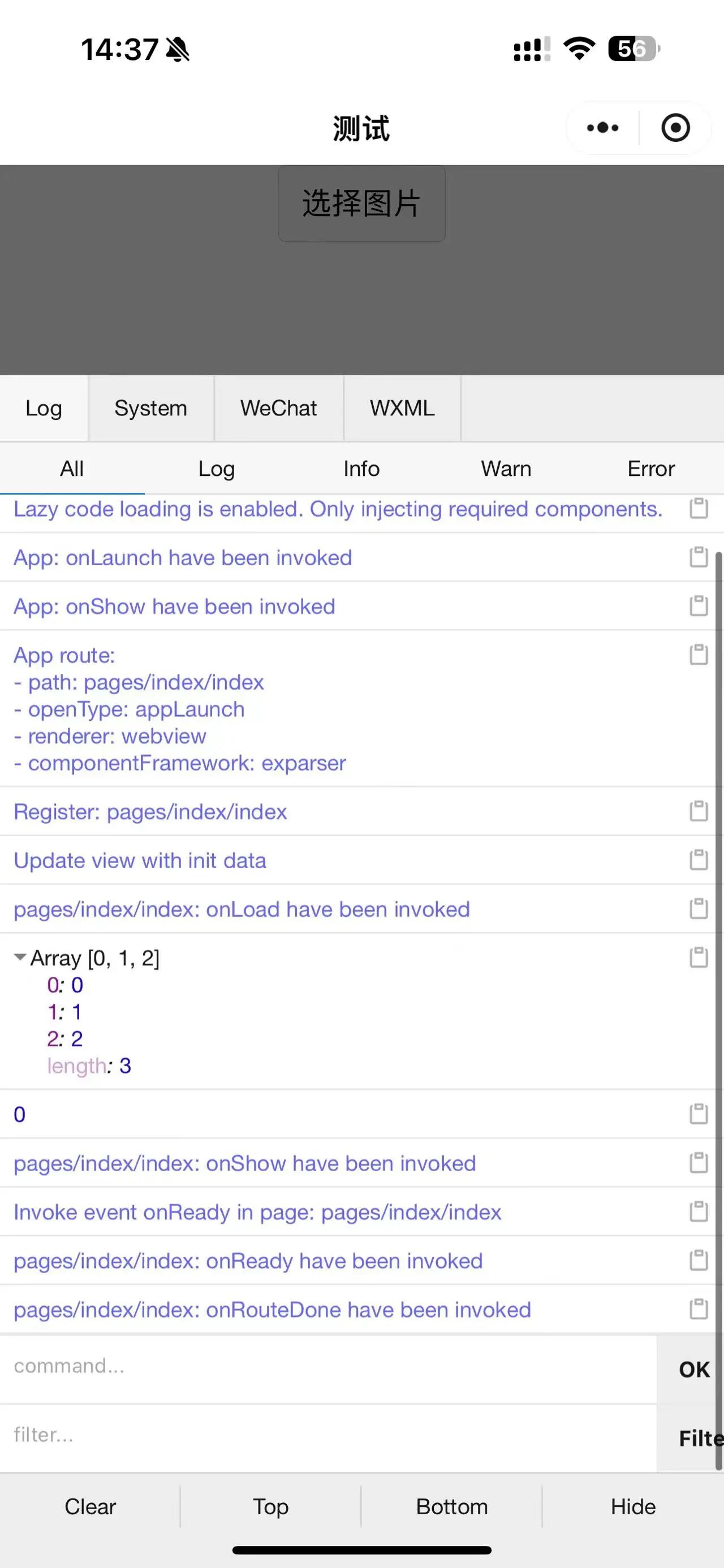
Task: Copy the App route log entry
Action: [x=699, y=655]
